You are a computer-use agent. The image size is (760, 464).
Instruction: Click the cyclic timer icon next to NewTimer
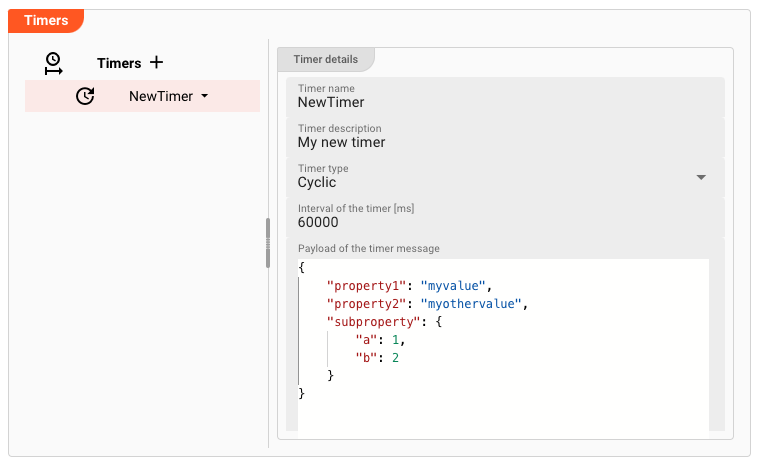tap(85, 96)
